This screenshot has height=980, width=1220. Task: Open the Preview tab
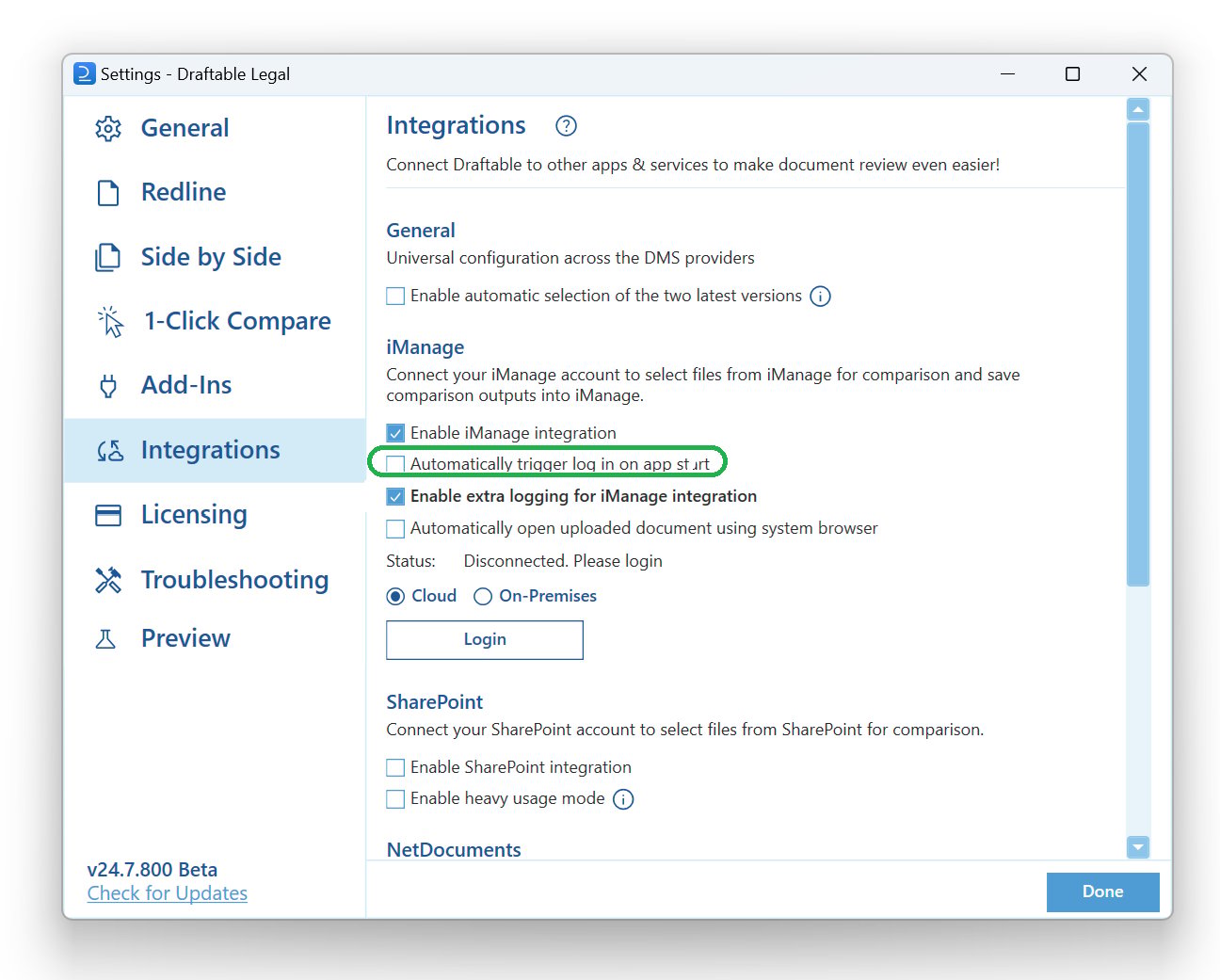point(214,638)
